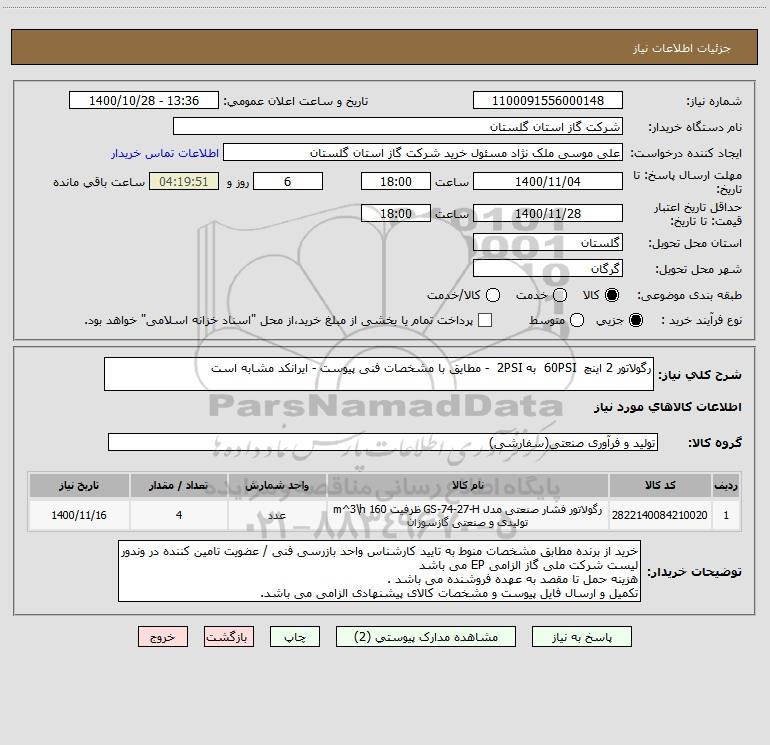
Task: Click the گروه کالا field
Action: [x=383, y=442]
